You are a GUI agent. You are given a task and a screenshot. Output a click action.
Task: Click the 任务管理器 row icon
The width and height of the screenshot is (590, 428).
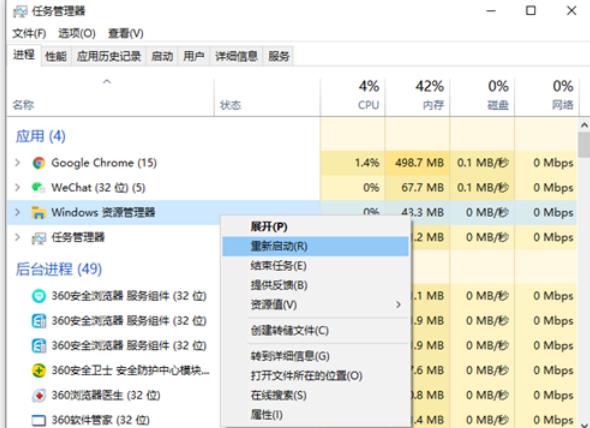pyautogui.click(x=39, y=238)
